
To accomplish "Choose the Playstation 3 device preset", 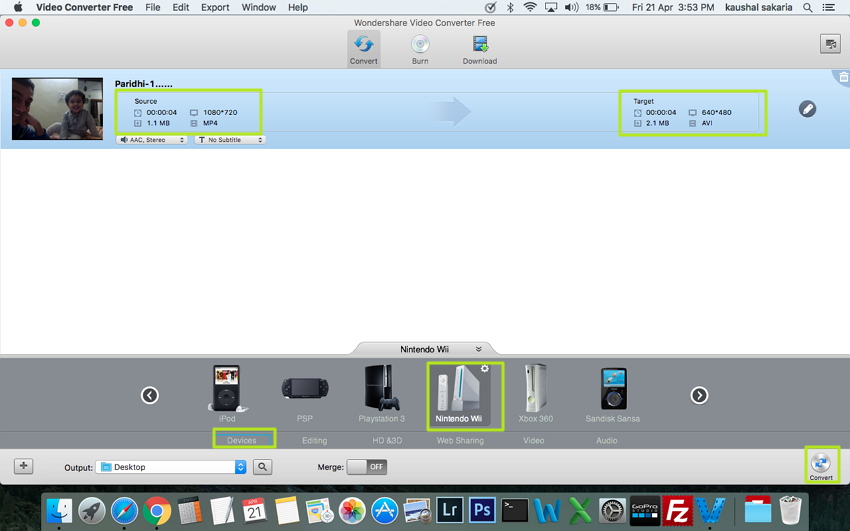I will [x=382, y=394].
